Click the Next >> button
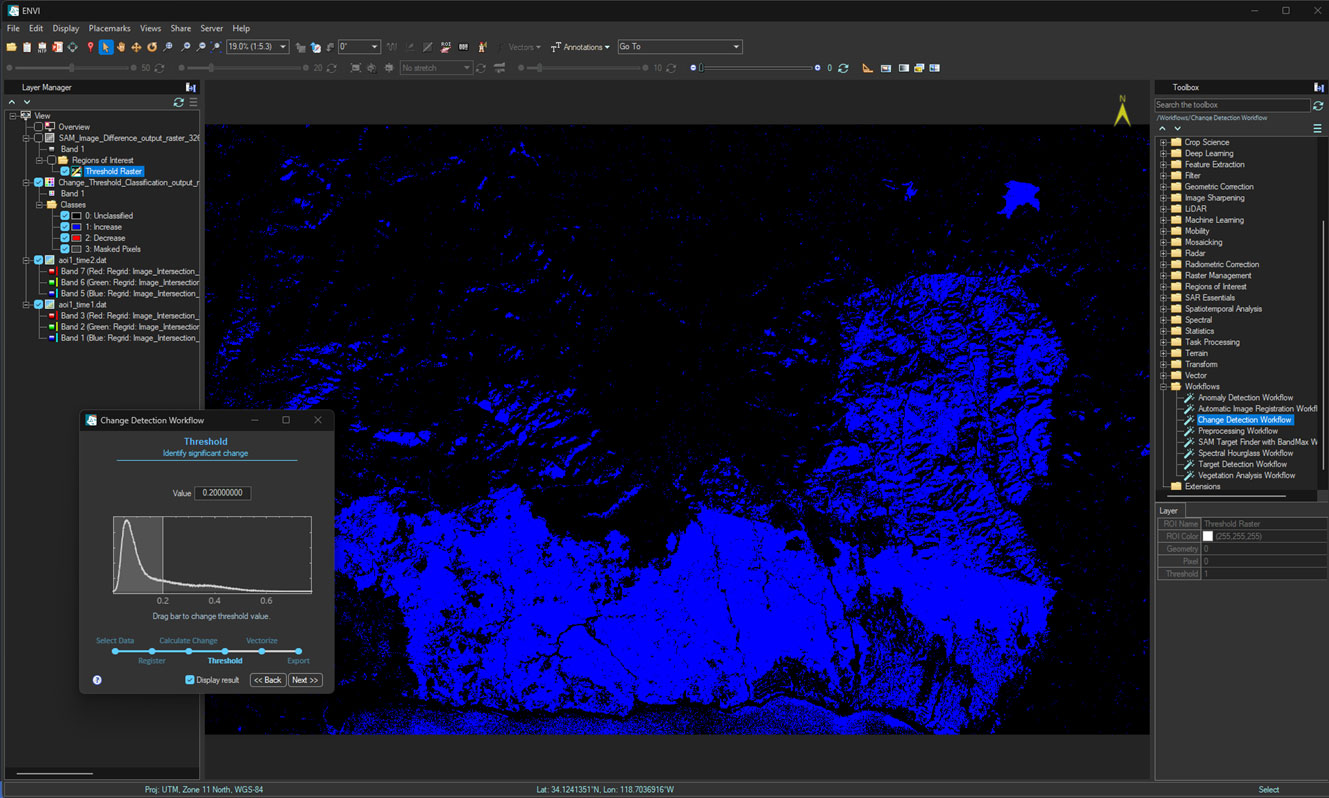The image size is (1329, 798). click(305, 680)
